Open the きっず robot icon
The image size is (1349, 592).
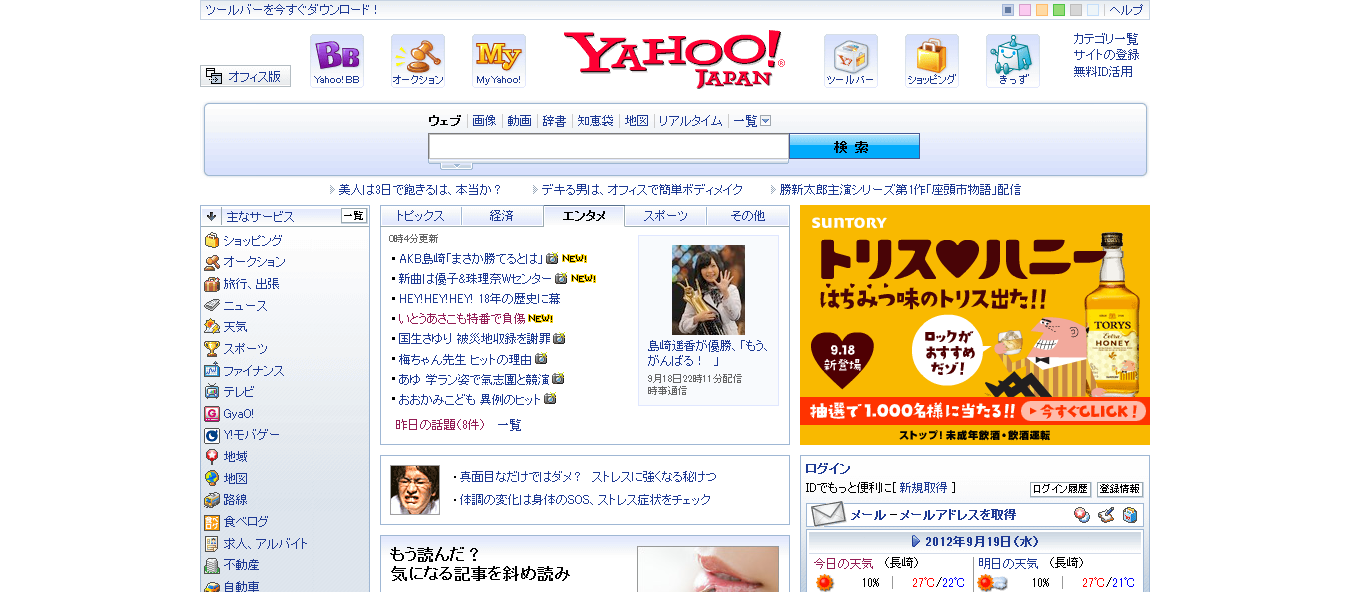(x=1013, y=61)
